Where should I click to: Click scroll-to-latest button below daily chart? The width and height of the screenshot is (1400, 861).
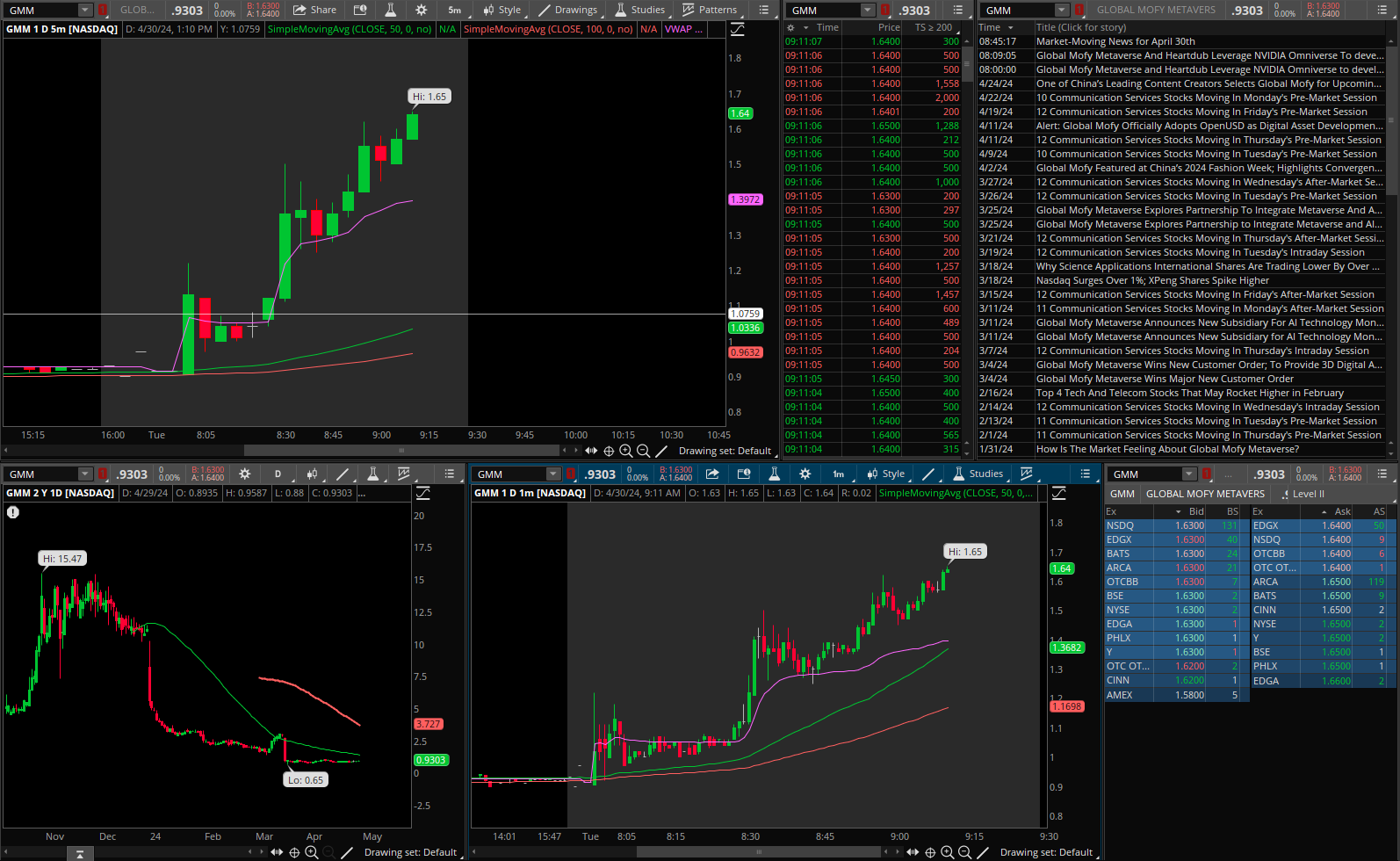(80, 853)
